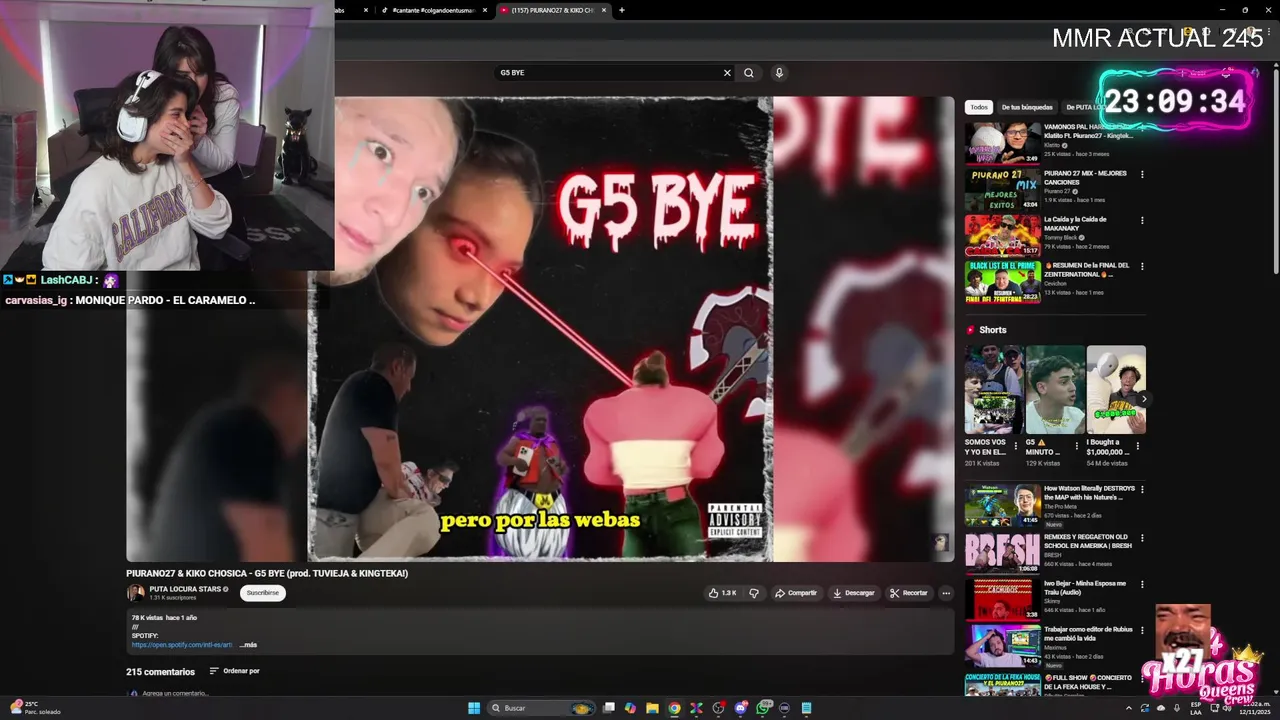Download the video with Descargar

[853, 593]
